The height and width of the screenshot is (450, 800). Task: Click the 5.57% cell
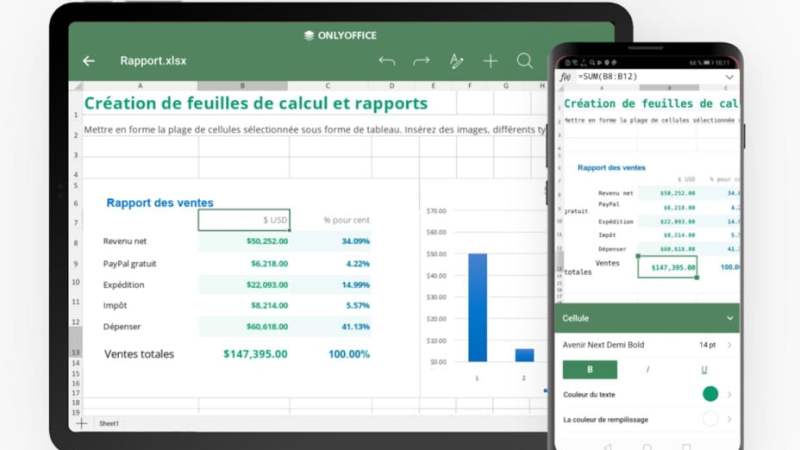point(358,306)
